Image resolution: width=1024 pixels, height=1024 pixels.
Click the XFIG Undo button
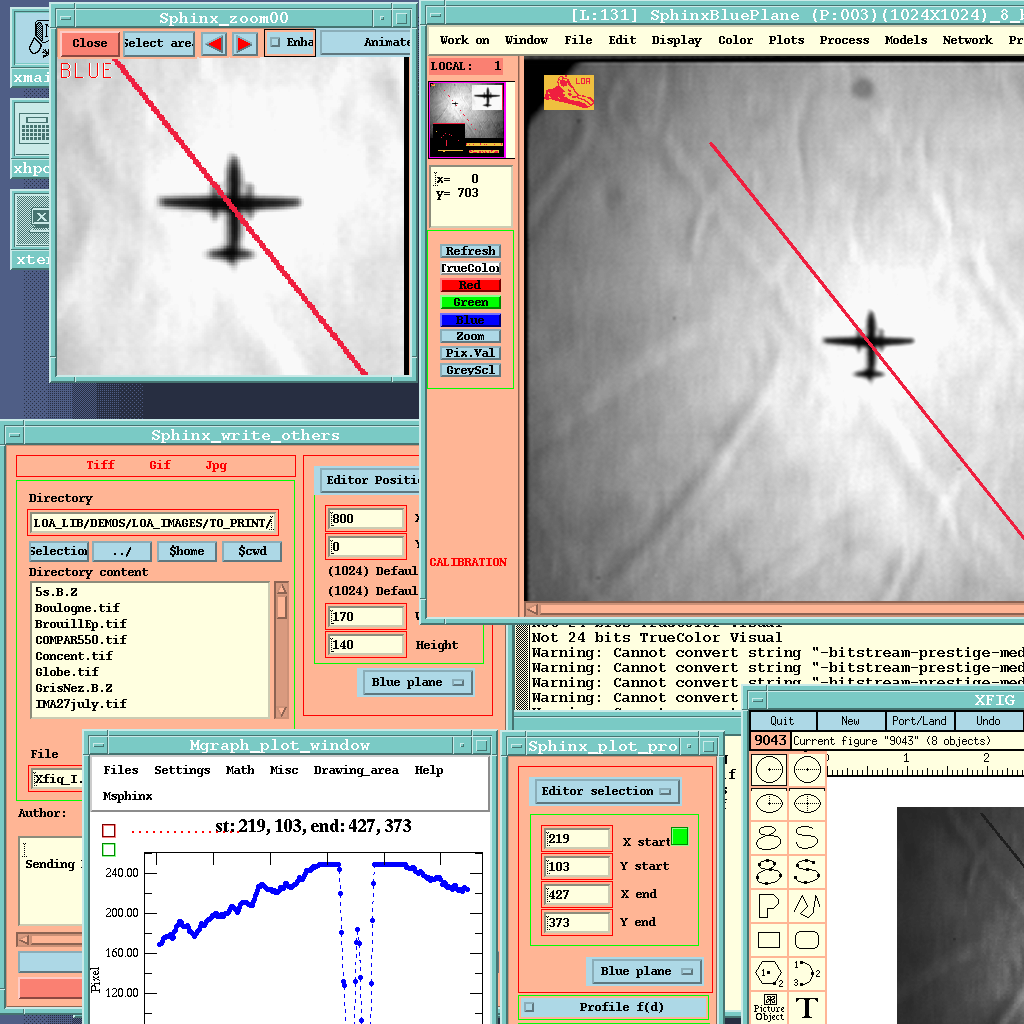click(x=988, y=721)
